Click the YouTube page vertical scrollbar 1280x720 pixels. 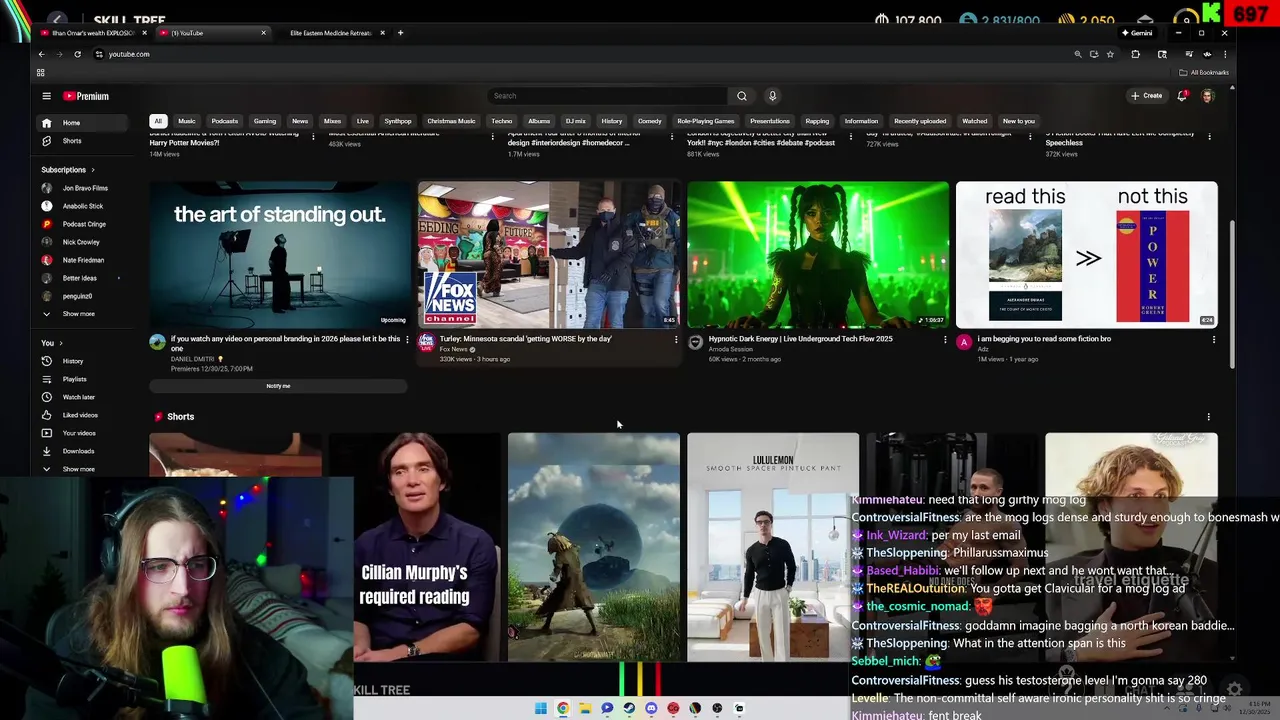click(1232, 296)
